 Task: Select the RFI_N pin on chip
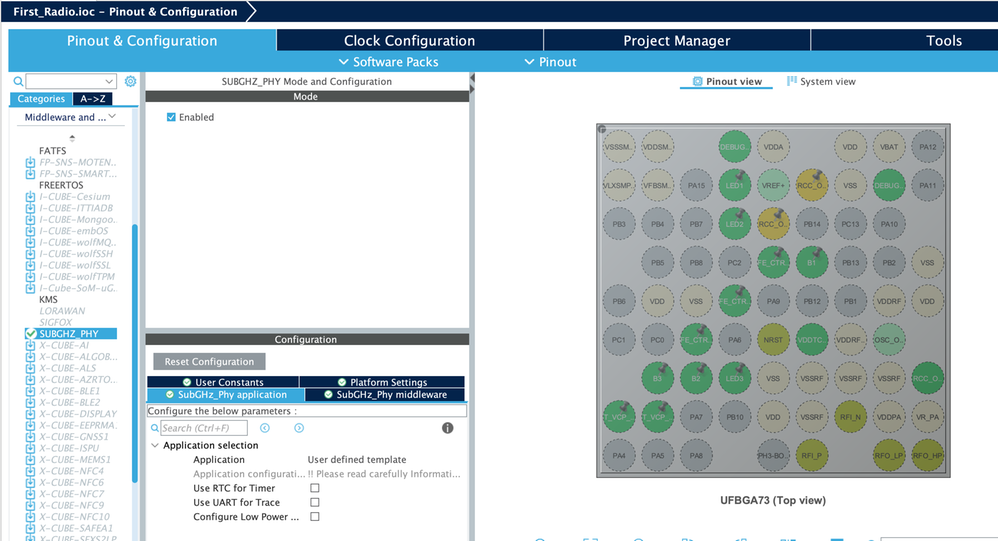click(x=850, y=417)
